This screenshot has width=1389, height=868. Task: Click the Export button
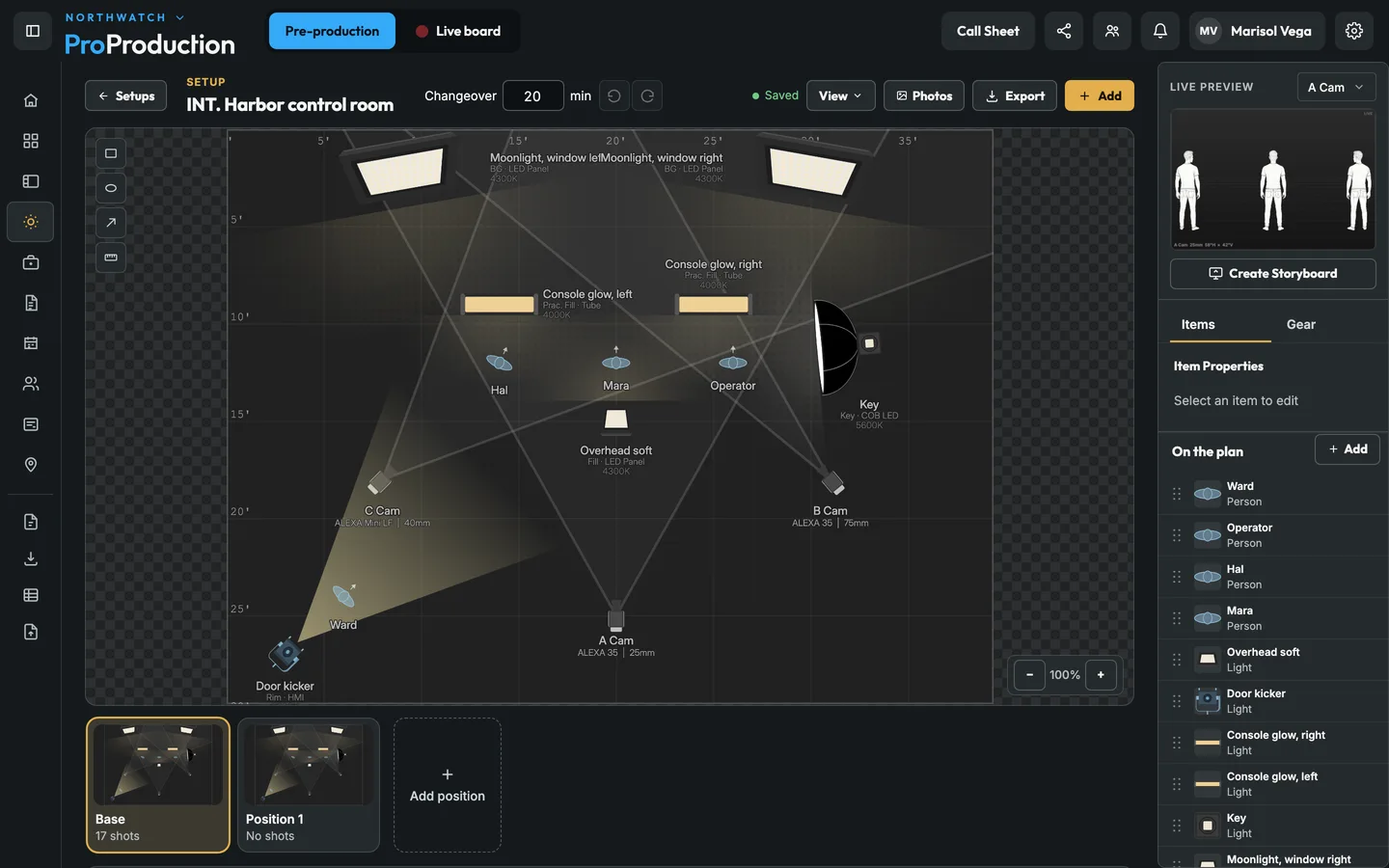[1015, 95]
